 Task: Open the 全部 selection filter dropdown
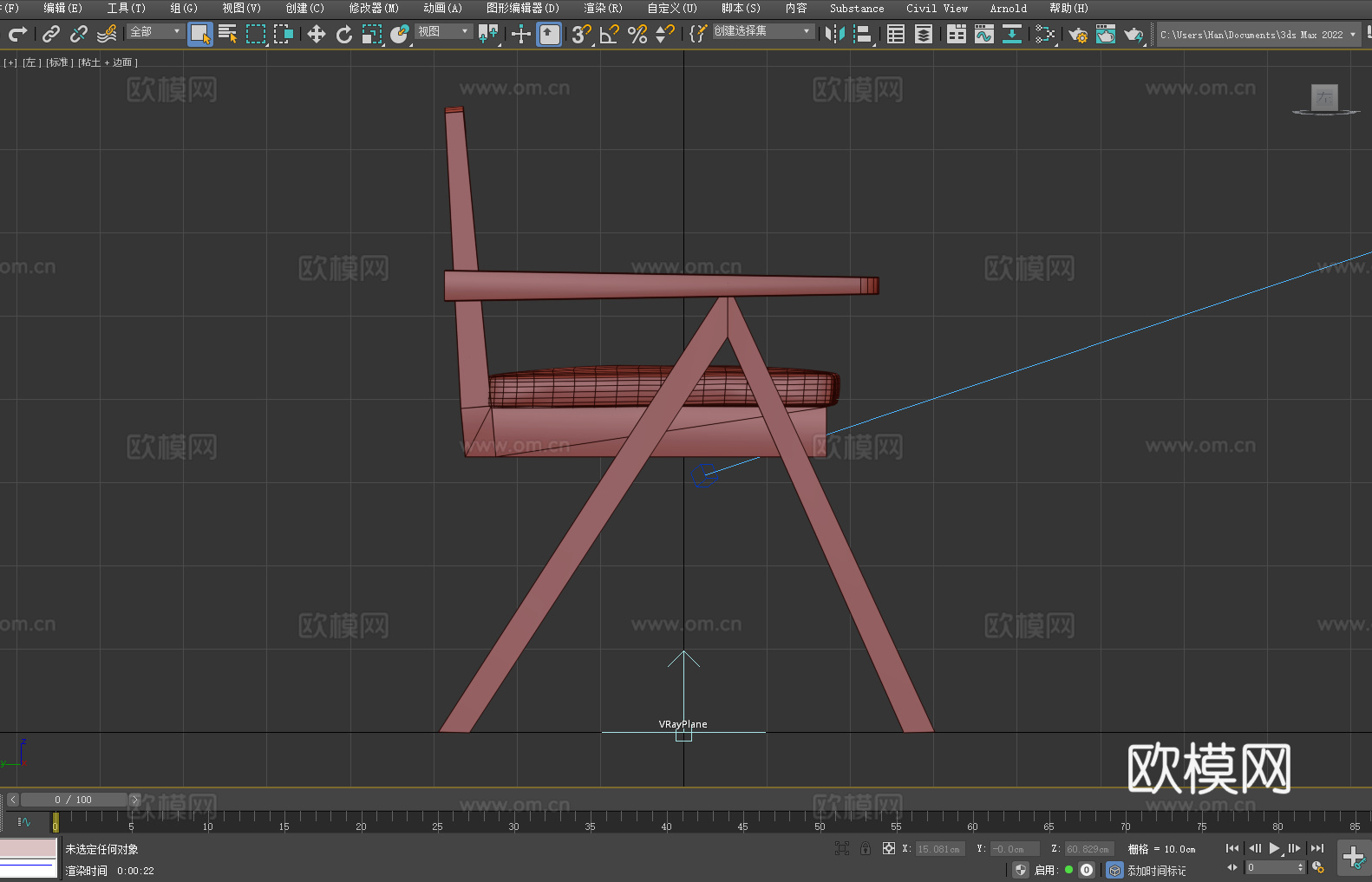pos(155,31)
